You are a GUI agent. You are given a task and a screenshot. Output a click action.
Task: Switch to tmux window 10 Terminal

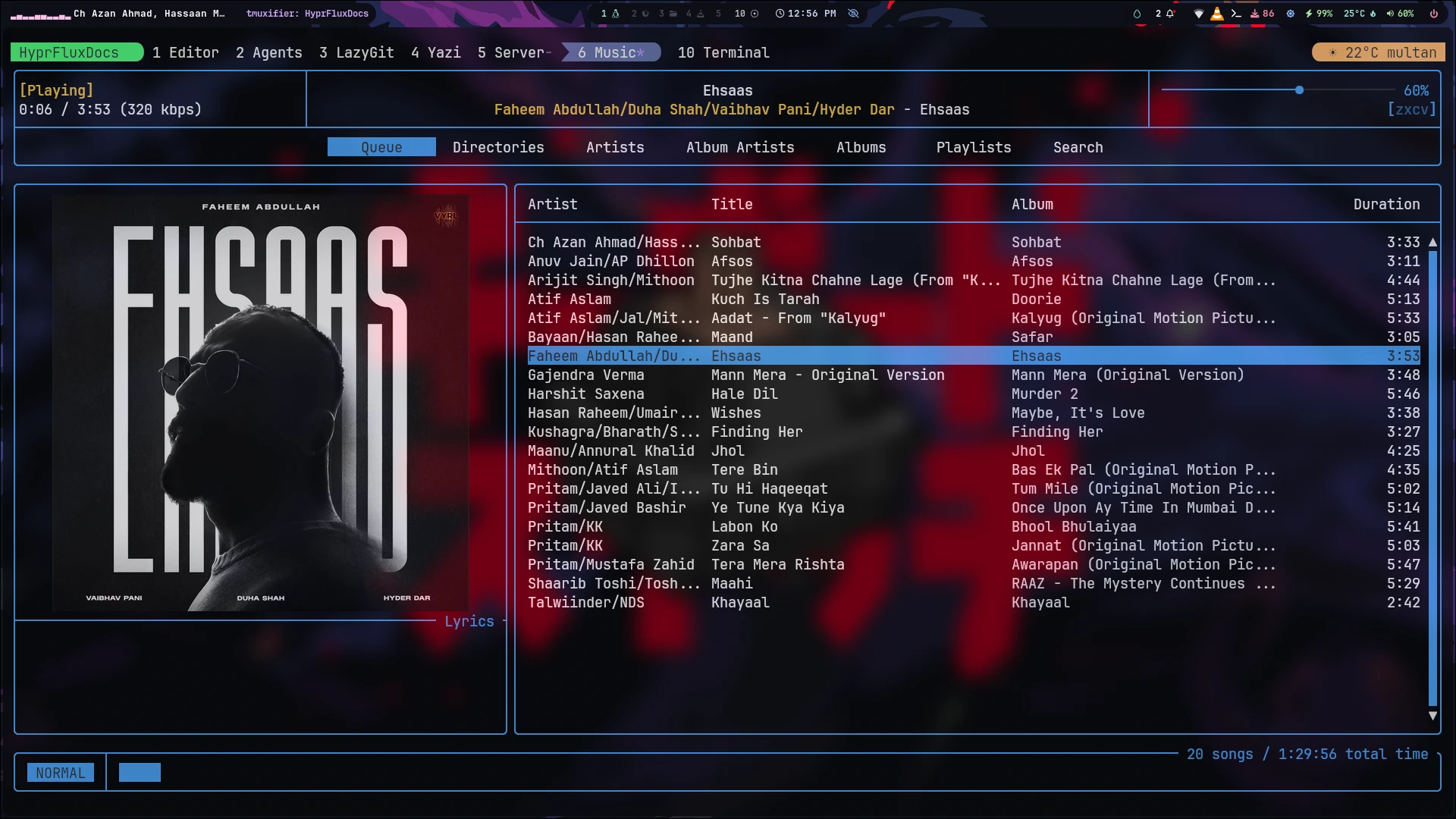tap(723, 52)
